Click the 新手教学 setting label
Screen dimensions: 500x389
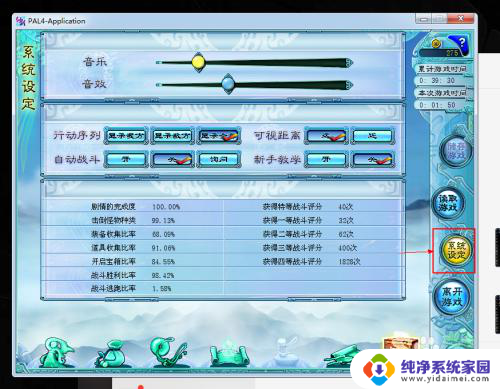277,160
